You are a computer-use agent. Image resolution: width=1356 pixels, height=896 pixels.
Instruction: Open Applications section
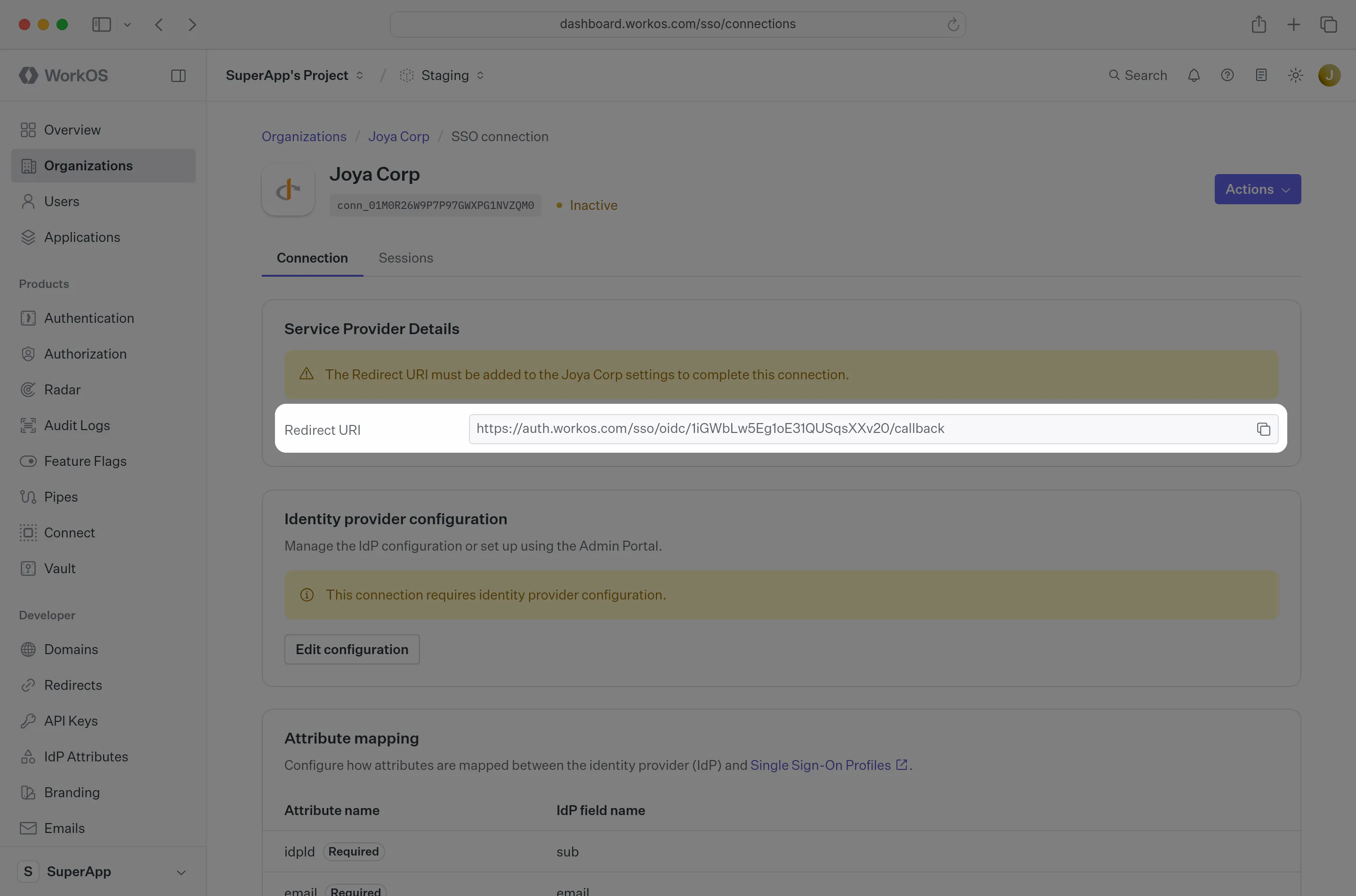tap(104, 237)
